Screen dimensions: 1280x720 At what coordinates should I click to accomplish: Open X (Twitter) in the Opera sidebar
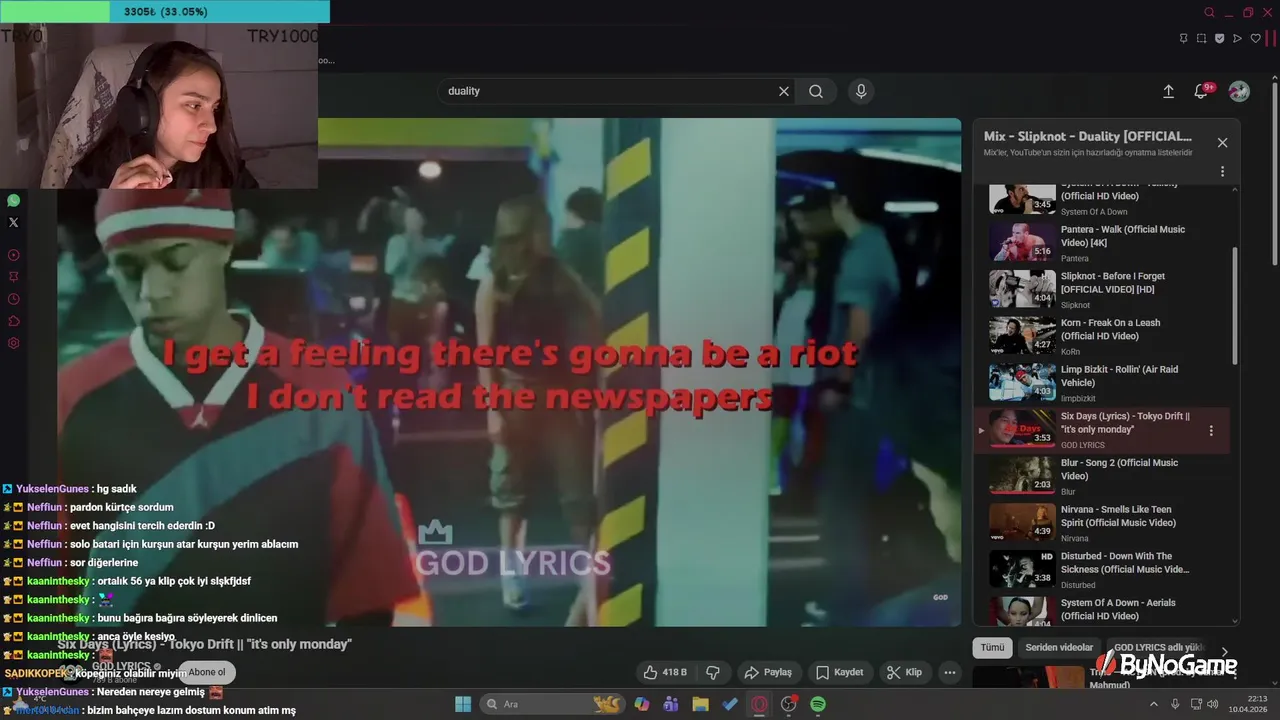(13, 223)
